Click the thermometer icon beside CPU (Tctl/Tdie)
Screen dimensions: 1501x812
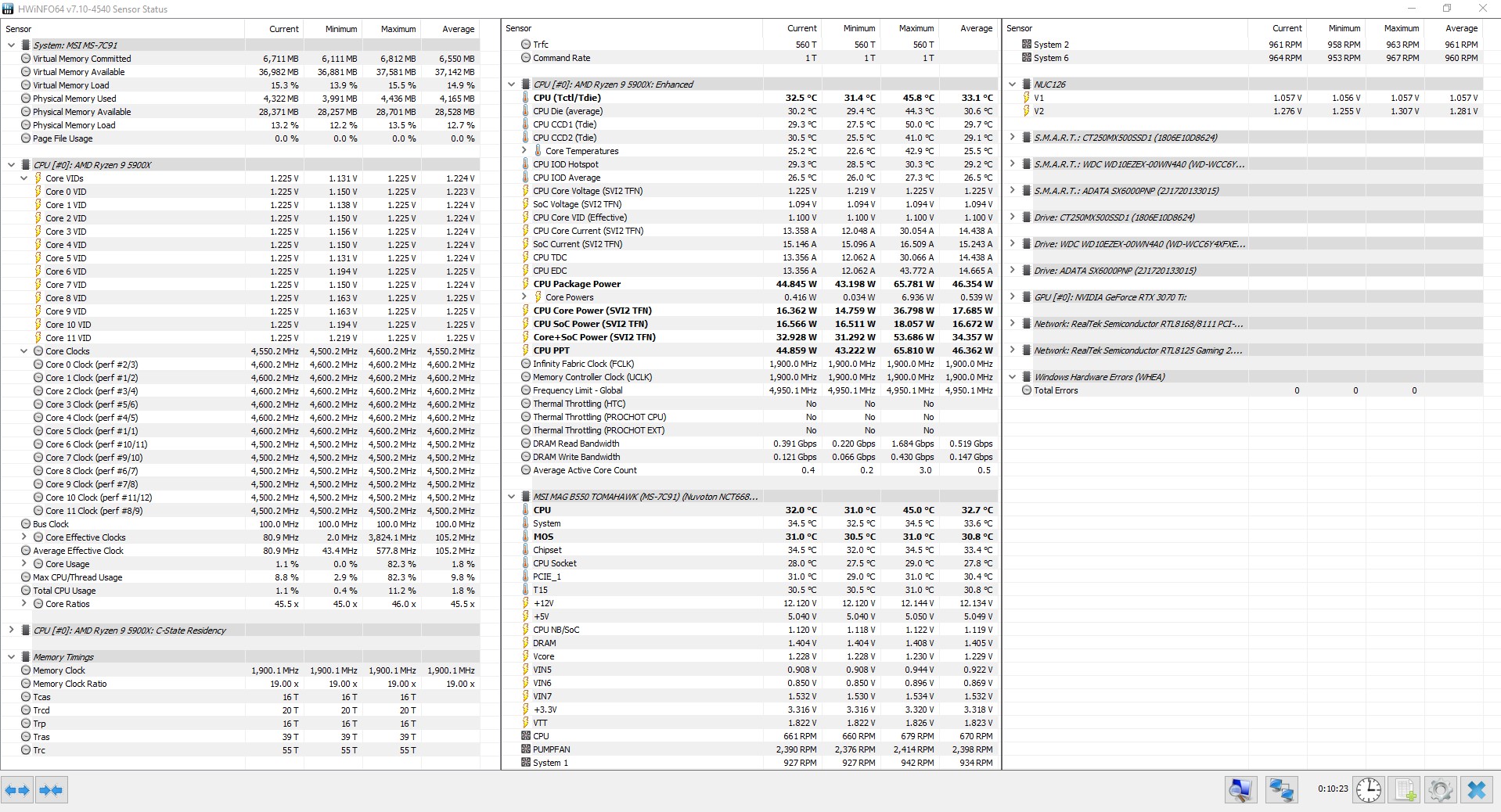(x=526, y=98)
